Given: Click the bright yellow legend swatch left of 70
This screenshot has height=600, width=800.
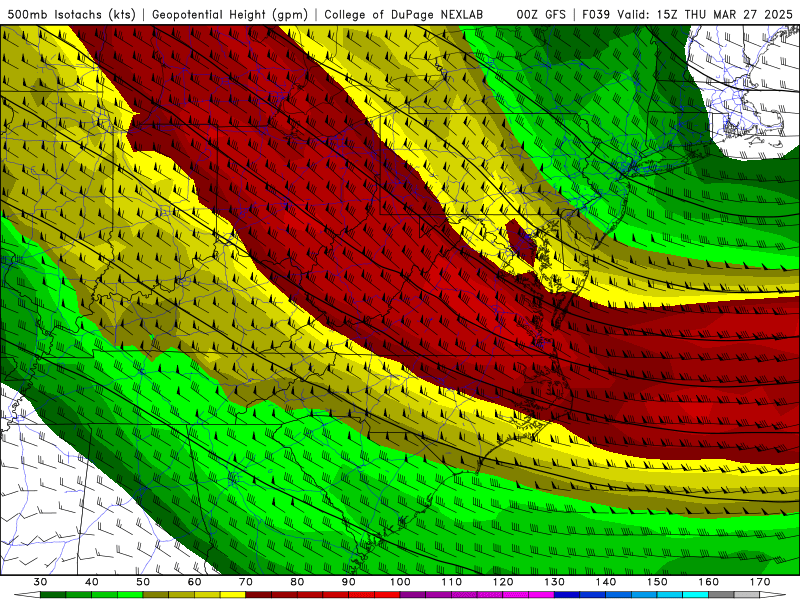Looking at the screenshot, I should pos(233,595).
